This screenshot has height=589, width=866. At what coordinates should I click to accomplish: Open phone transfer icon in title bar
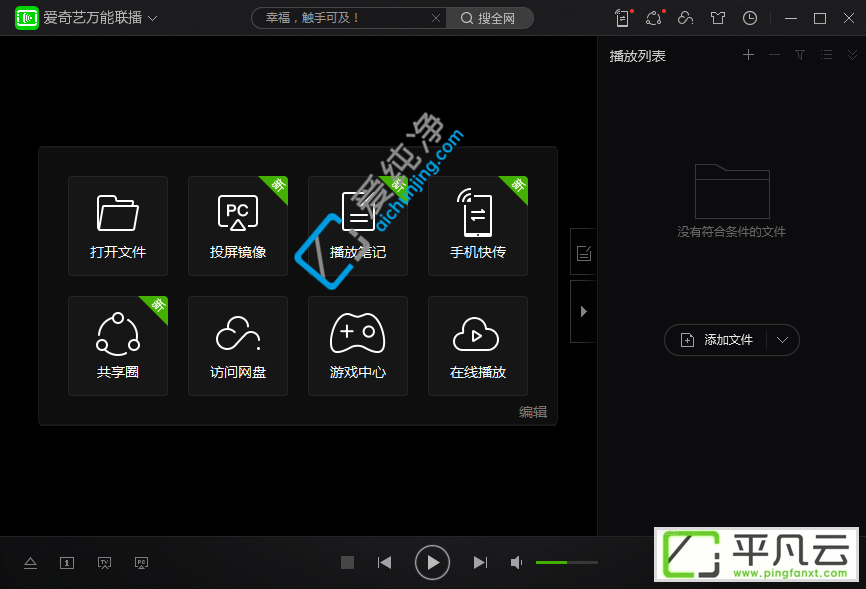tap(623, 18)
